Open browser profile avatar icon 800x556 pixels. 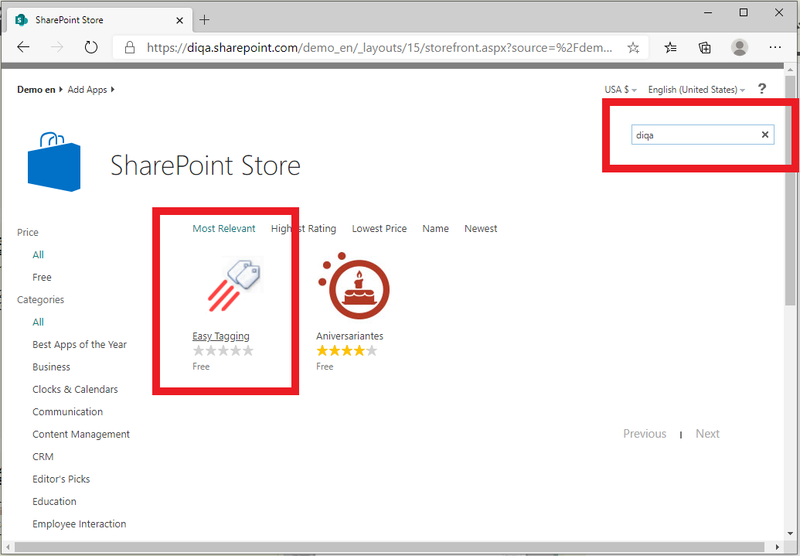739,47
